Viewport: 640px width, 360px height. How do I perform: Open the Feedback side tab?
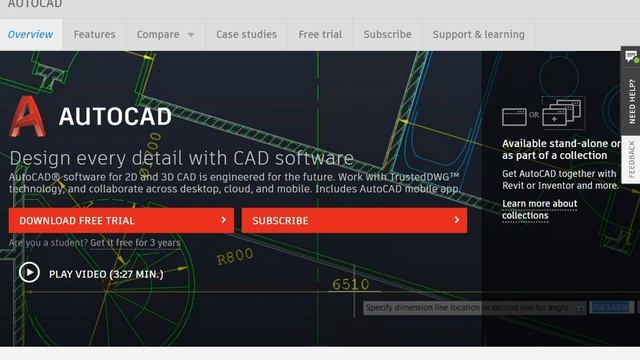(631, 159)
